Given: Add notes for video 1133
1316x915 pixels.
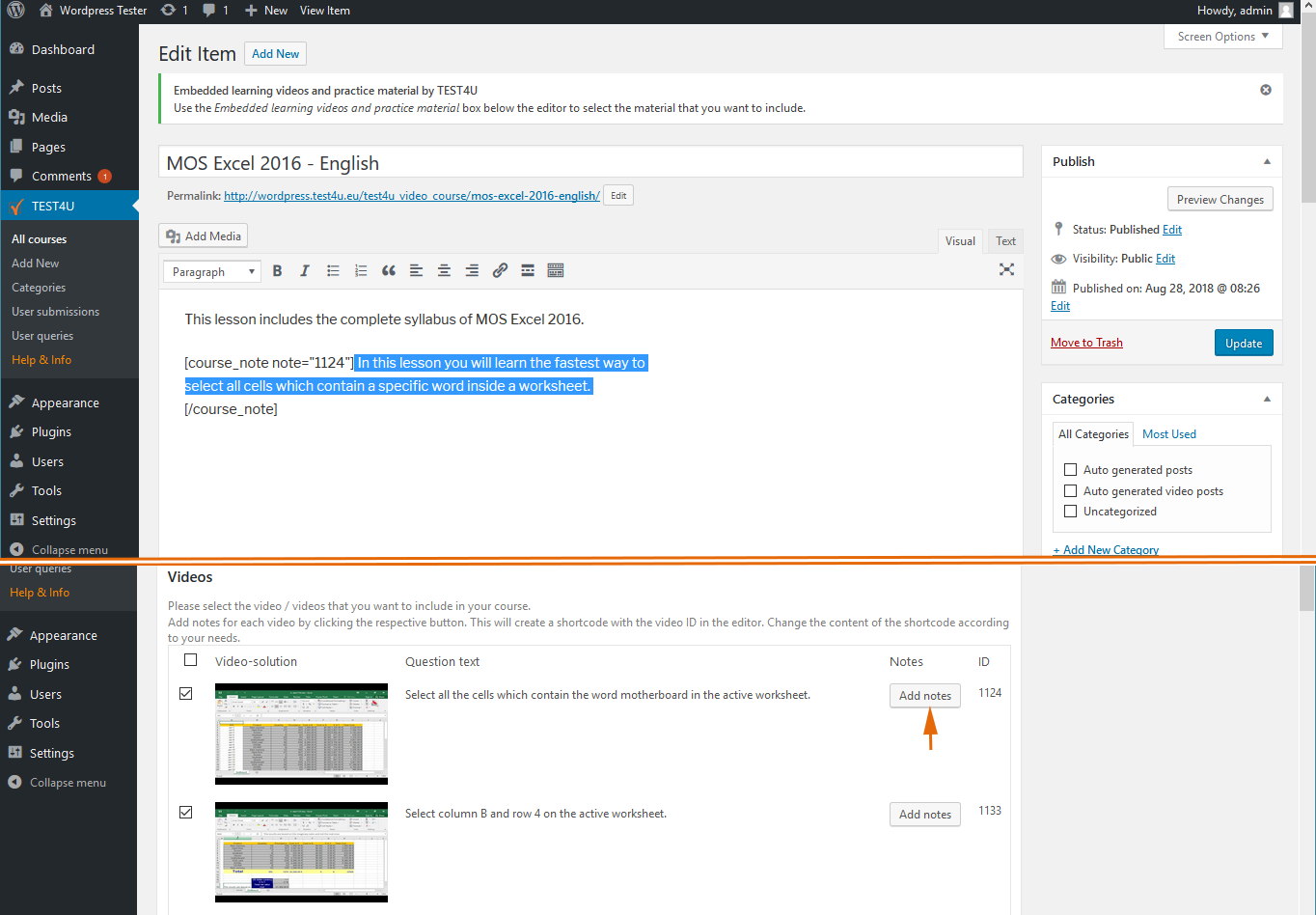Looking at the screenshot, I should coord(925,814).
